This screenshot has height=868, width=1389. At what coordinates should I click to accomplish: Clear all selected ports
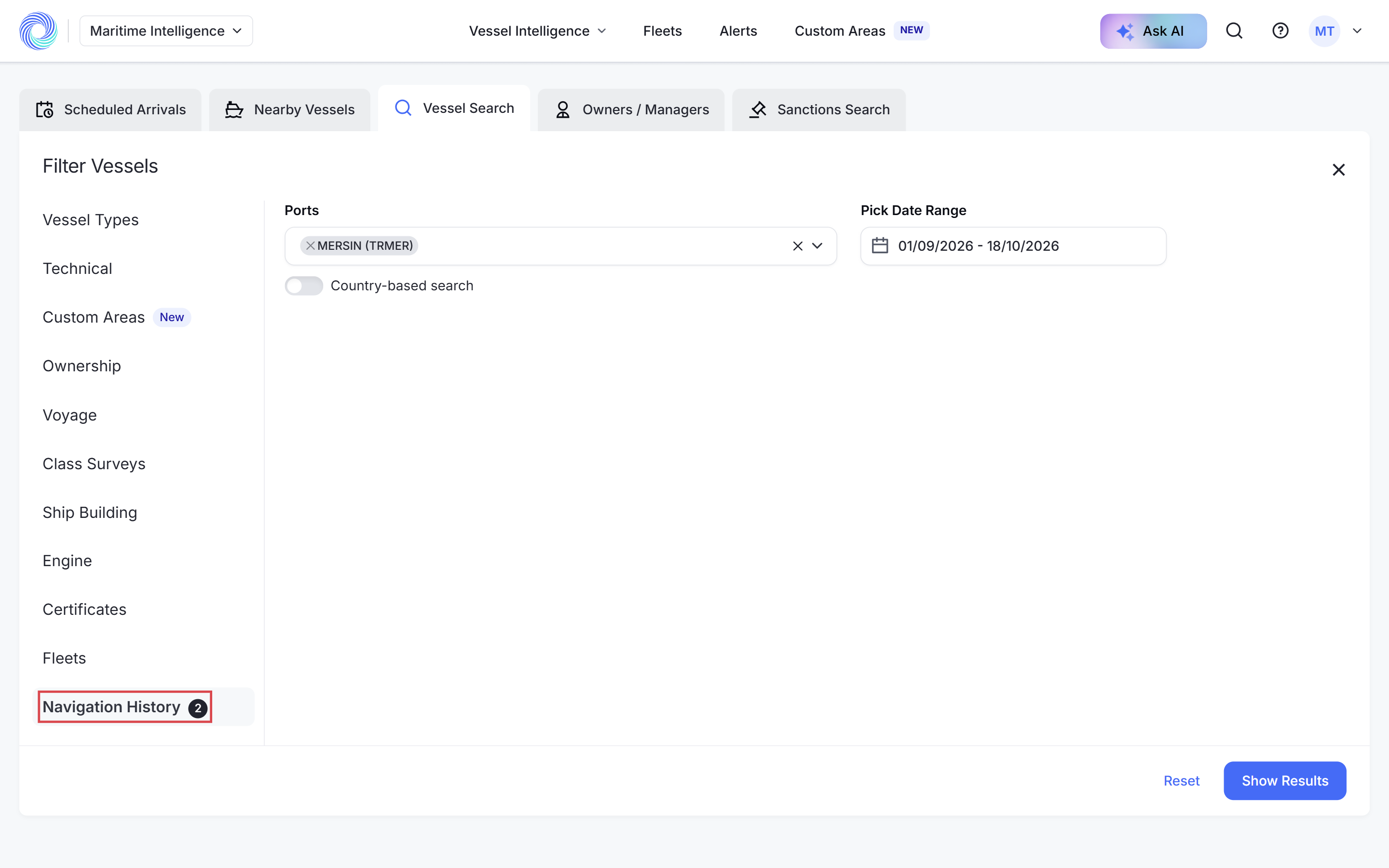click(797, 246)
